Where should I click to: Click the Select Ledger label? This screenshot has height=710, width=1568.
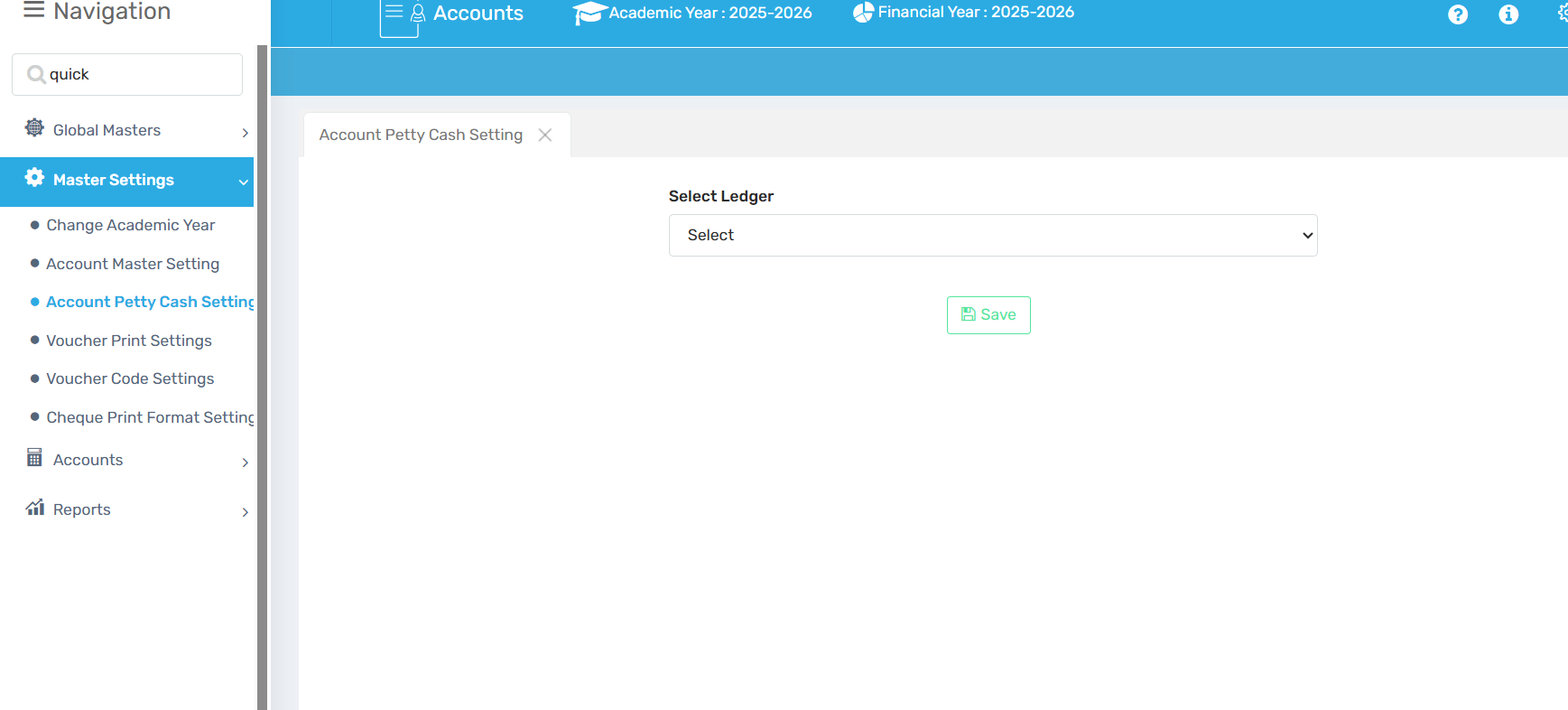pyautogui.click(x=721, y=196)
